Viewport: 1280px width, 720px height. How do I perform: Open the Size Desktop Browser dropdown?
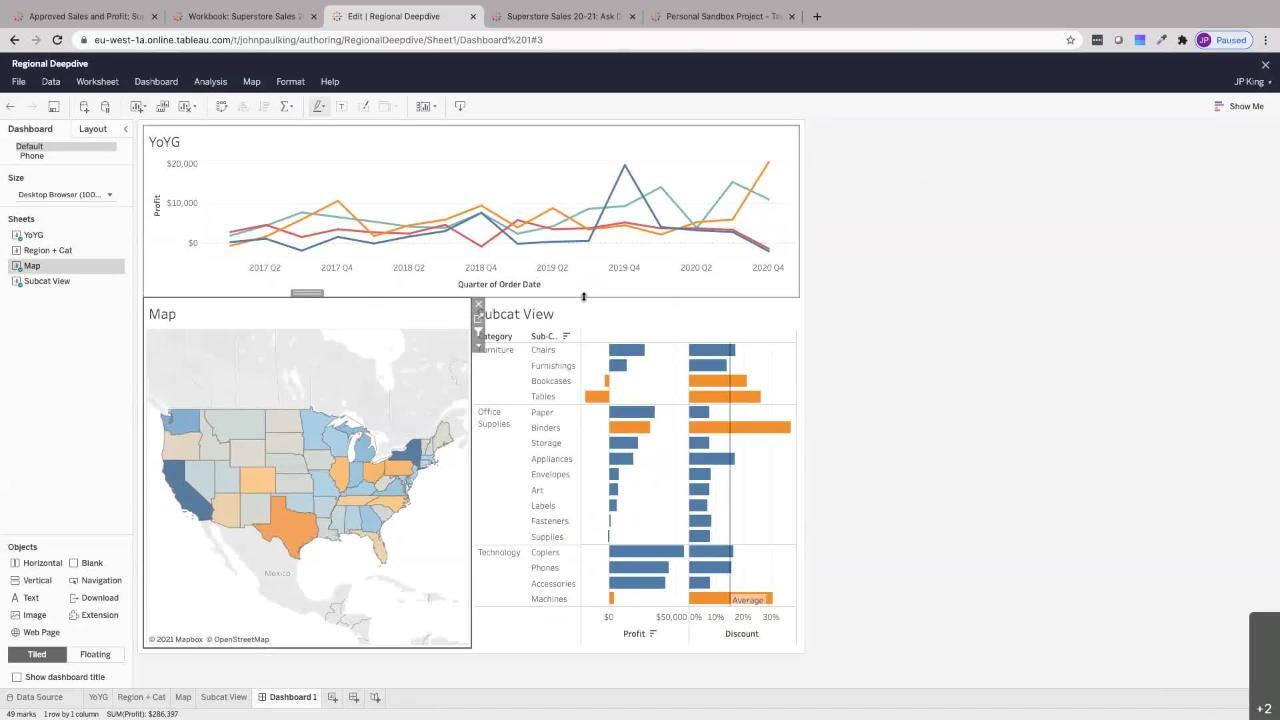(x=66, y=195)
